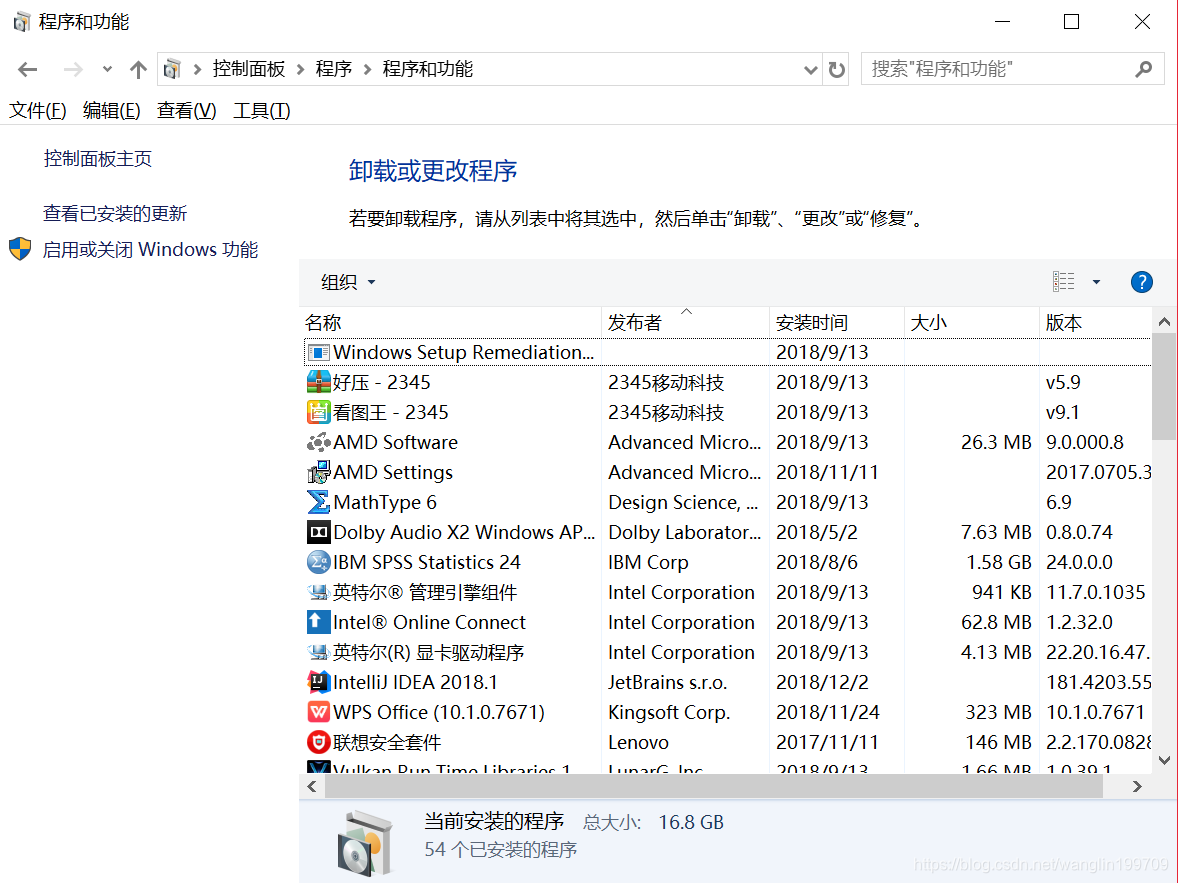
Task: Click the version 11.7.0.1035
Action: (x=1096, y=592)
